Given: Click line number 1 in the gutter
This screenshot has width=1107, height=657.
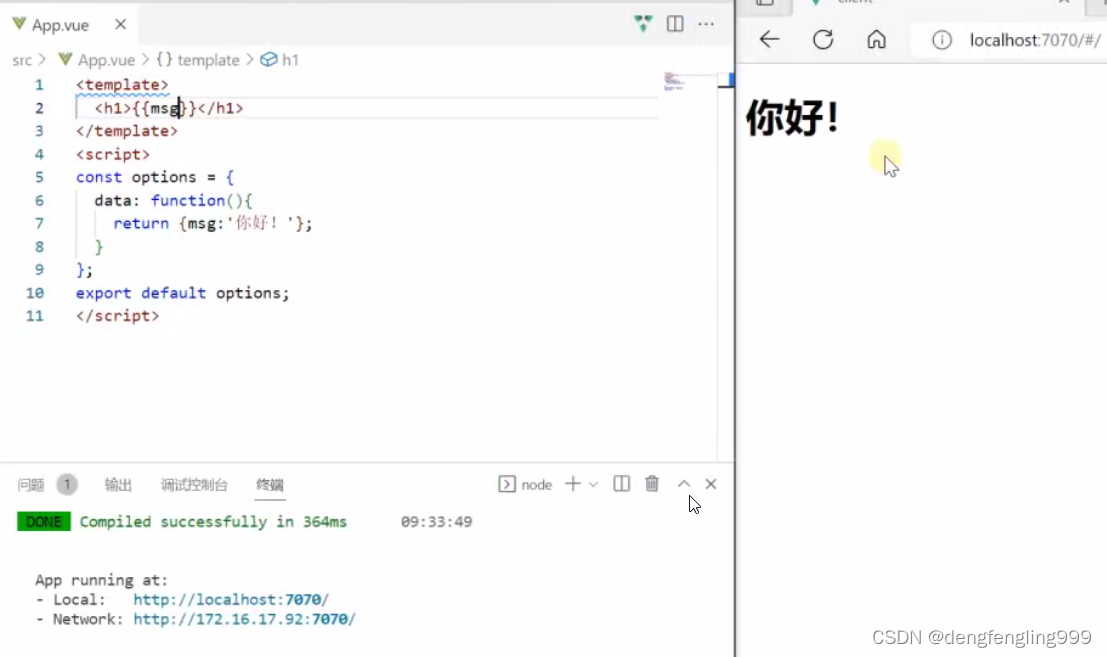Looking at the screenshot, I should (39, 85).
